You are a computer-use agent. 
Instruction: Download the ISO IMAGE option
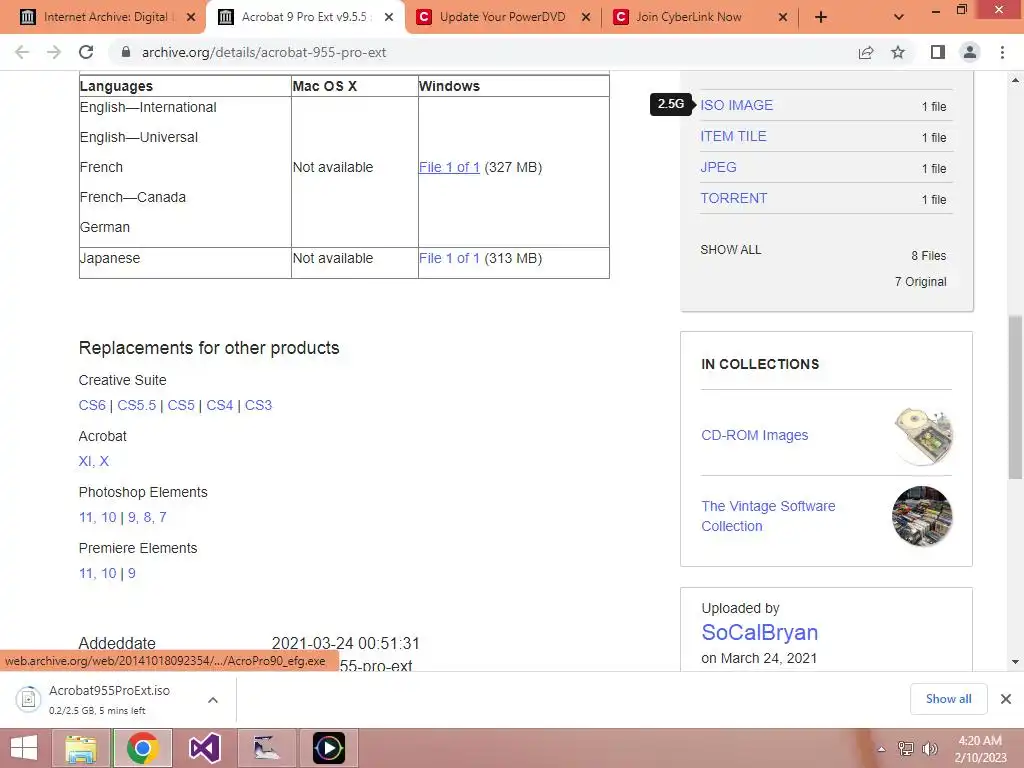(x=737, y=105)
